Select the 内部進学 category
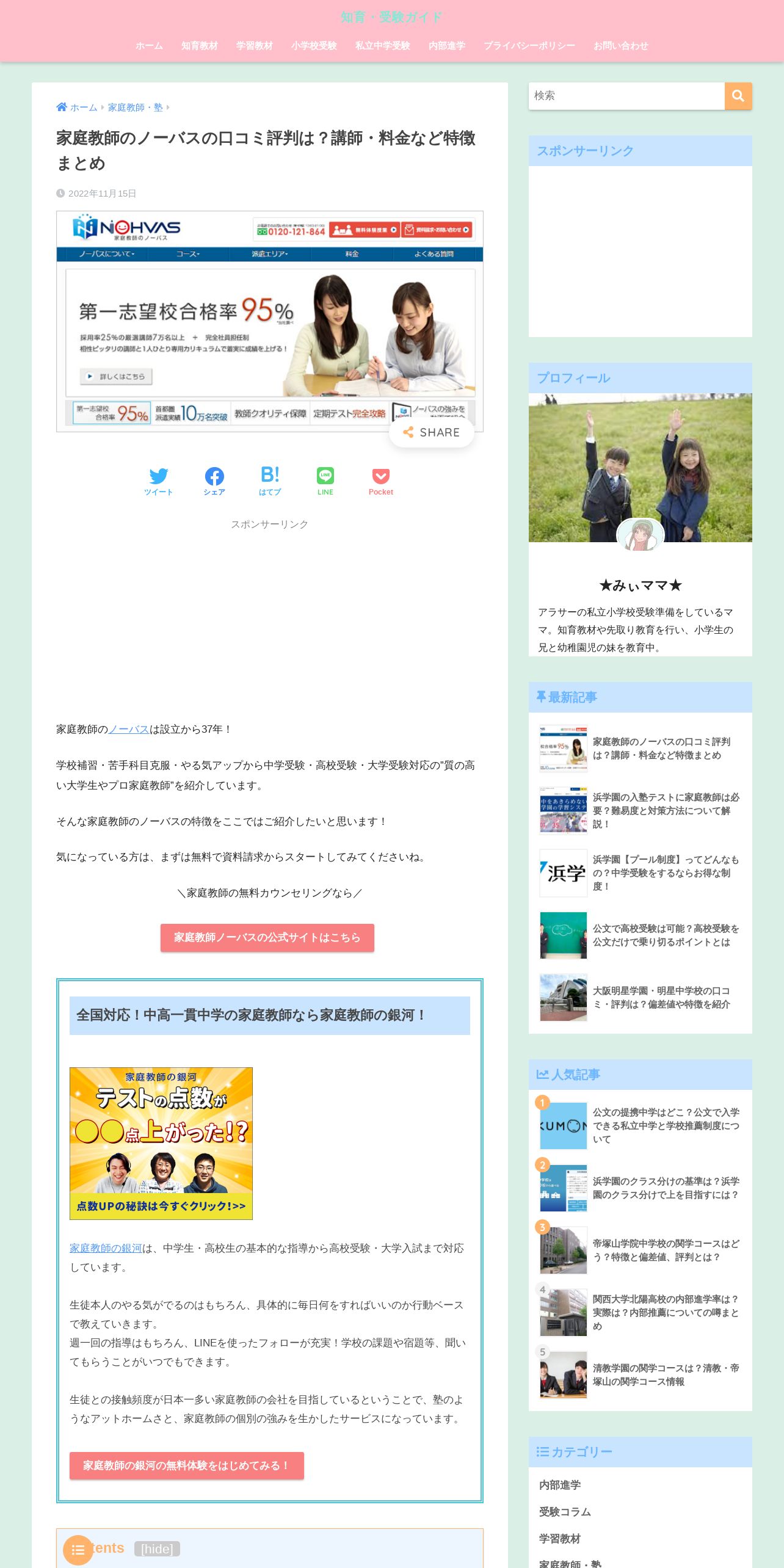Screen dimensions: 784x1568 pos(560,1485)
